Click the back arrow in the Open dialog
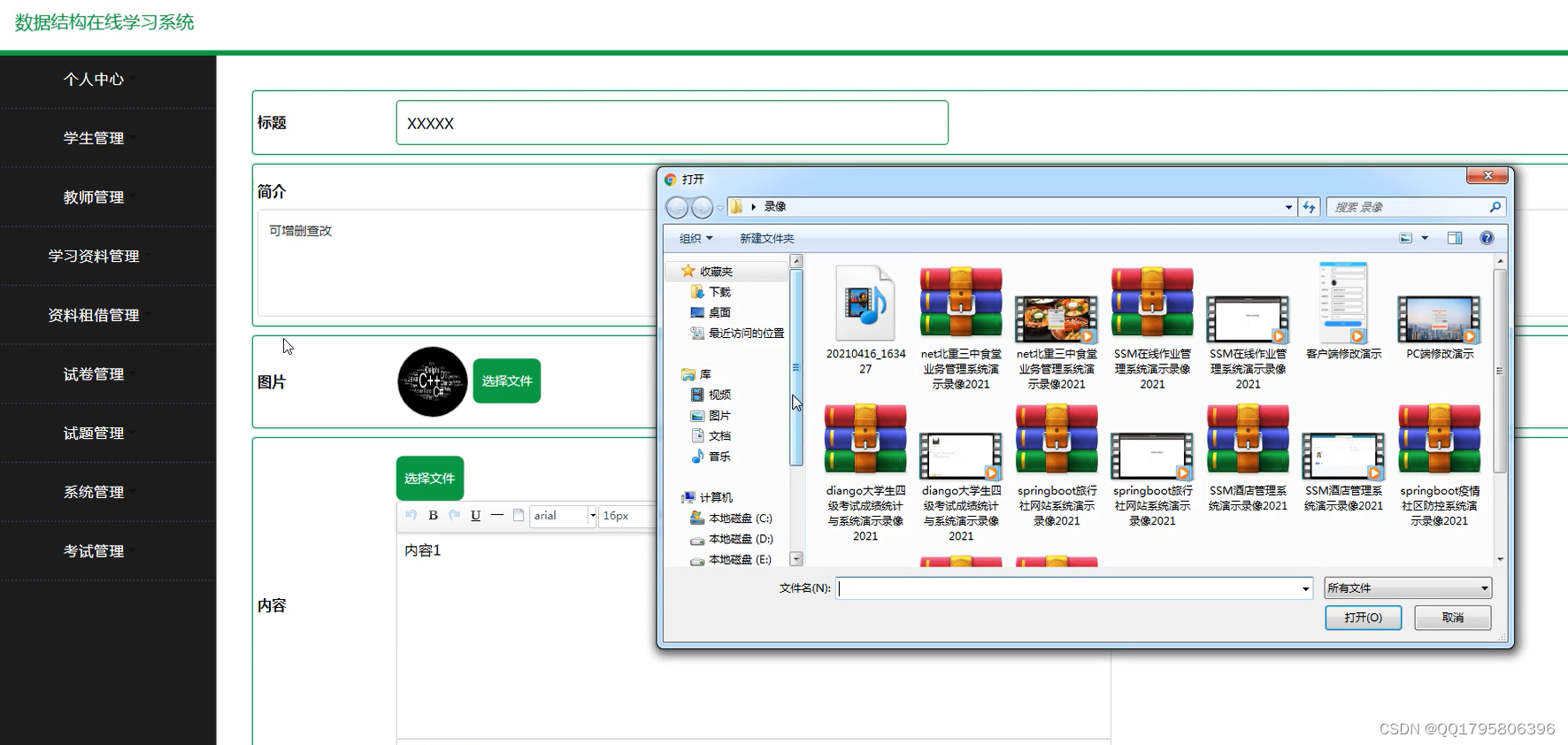1568x745 pixels. point(677,207)
